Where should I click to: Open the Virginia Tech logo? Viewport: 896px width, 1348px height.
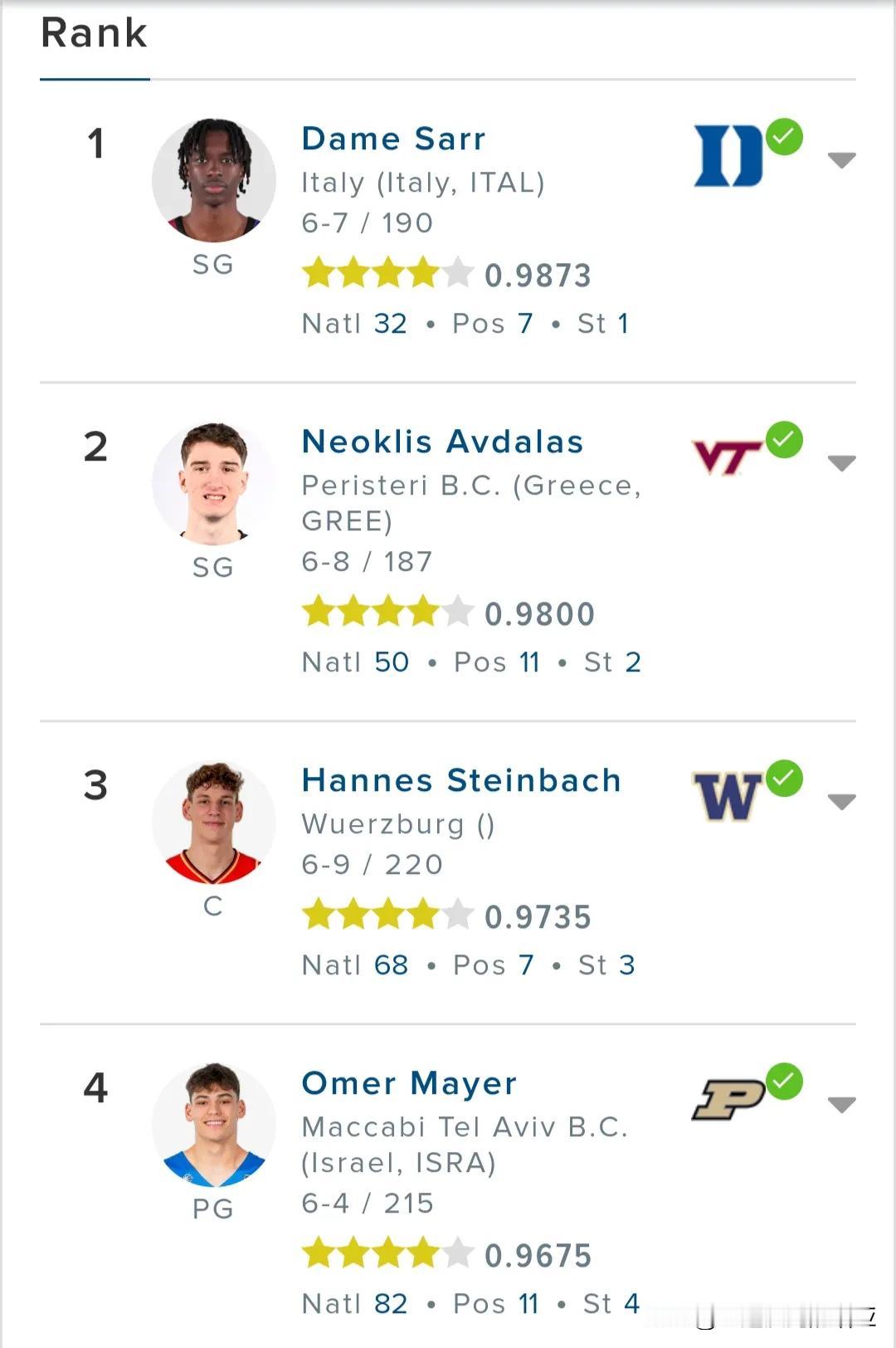(728, 457)
